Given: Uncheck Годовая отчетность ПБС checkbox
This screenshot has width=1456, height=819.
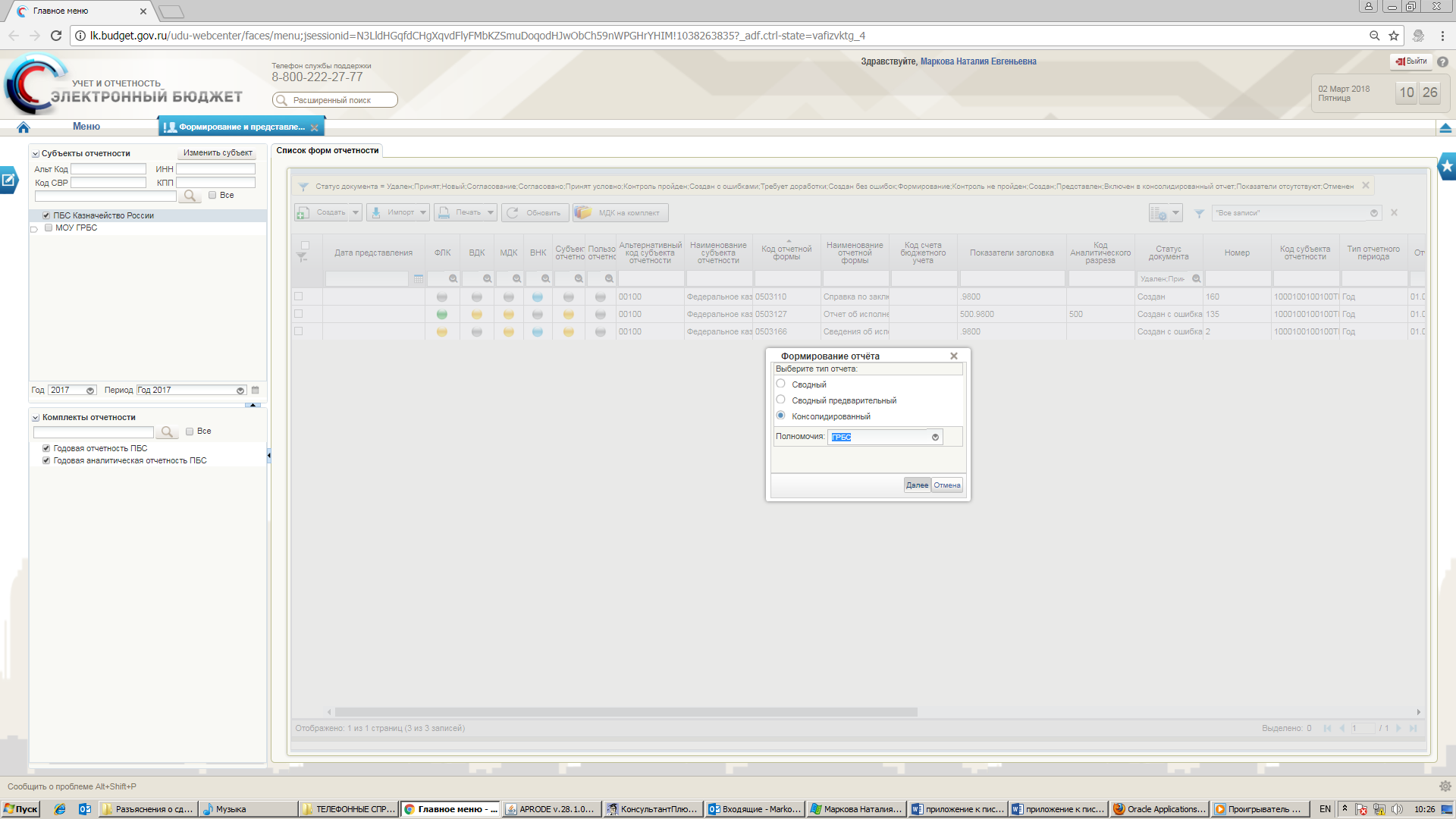Looking at the screenshot, I should pyautogui.click(x=46, y=448).
